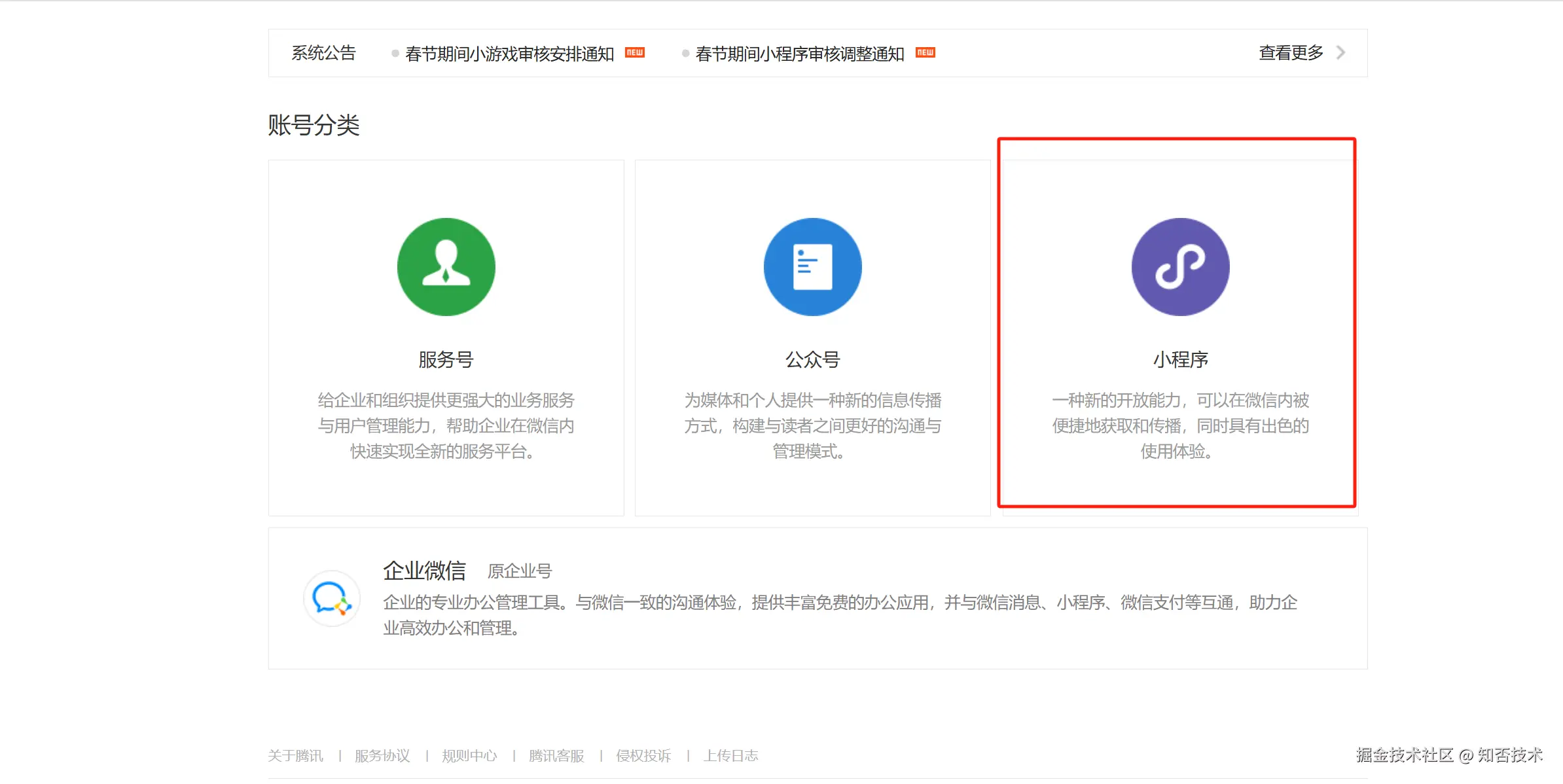Viewport: 1563px width, 784px height.
Task: Click NEW badge beside 小程序审核调整通知
Action: click(x=925, y=52)
